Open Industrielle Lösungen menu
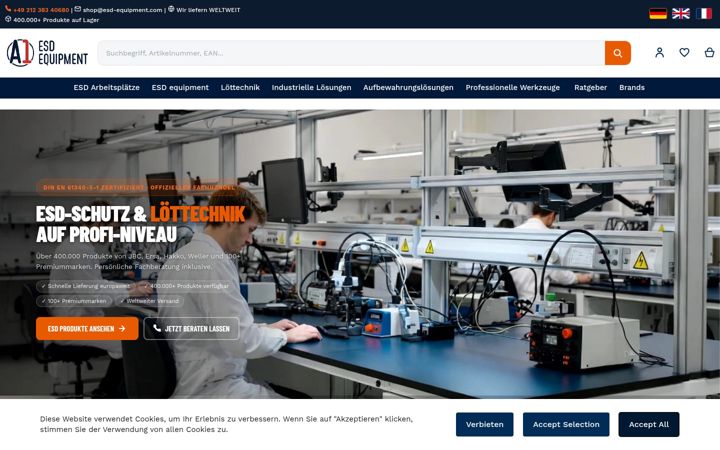 point(311,87)
